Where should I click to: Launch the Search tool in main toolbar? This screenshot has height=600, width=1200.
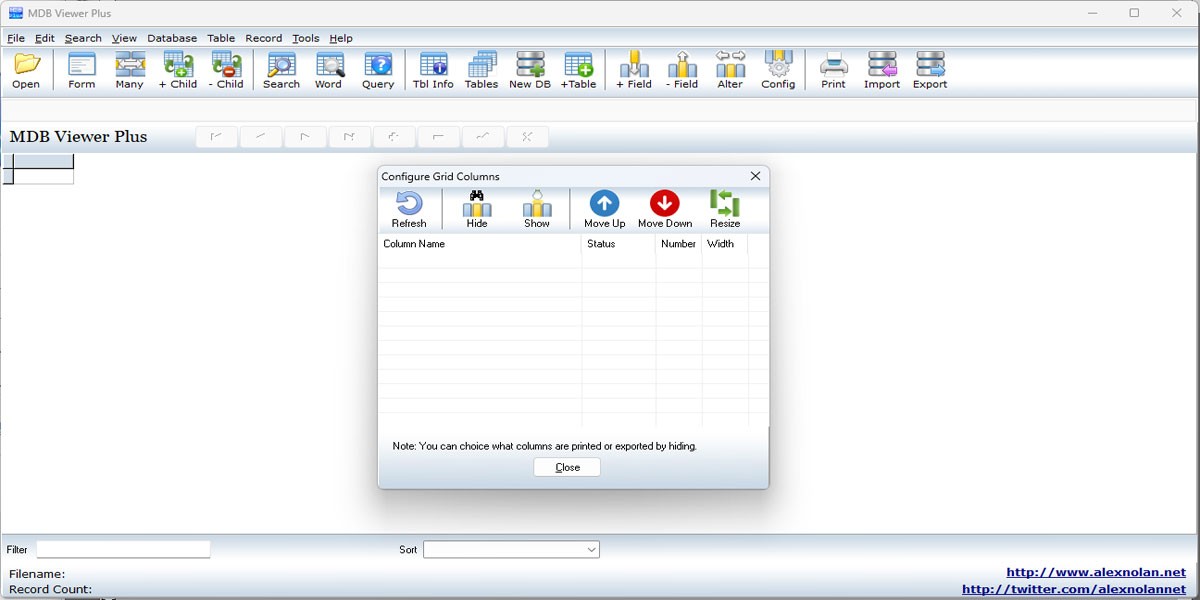(x=281, y=70)
